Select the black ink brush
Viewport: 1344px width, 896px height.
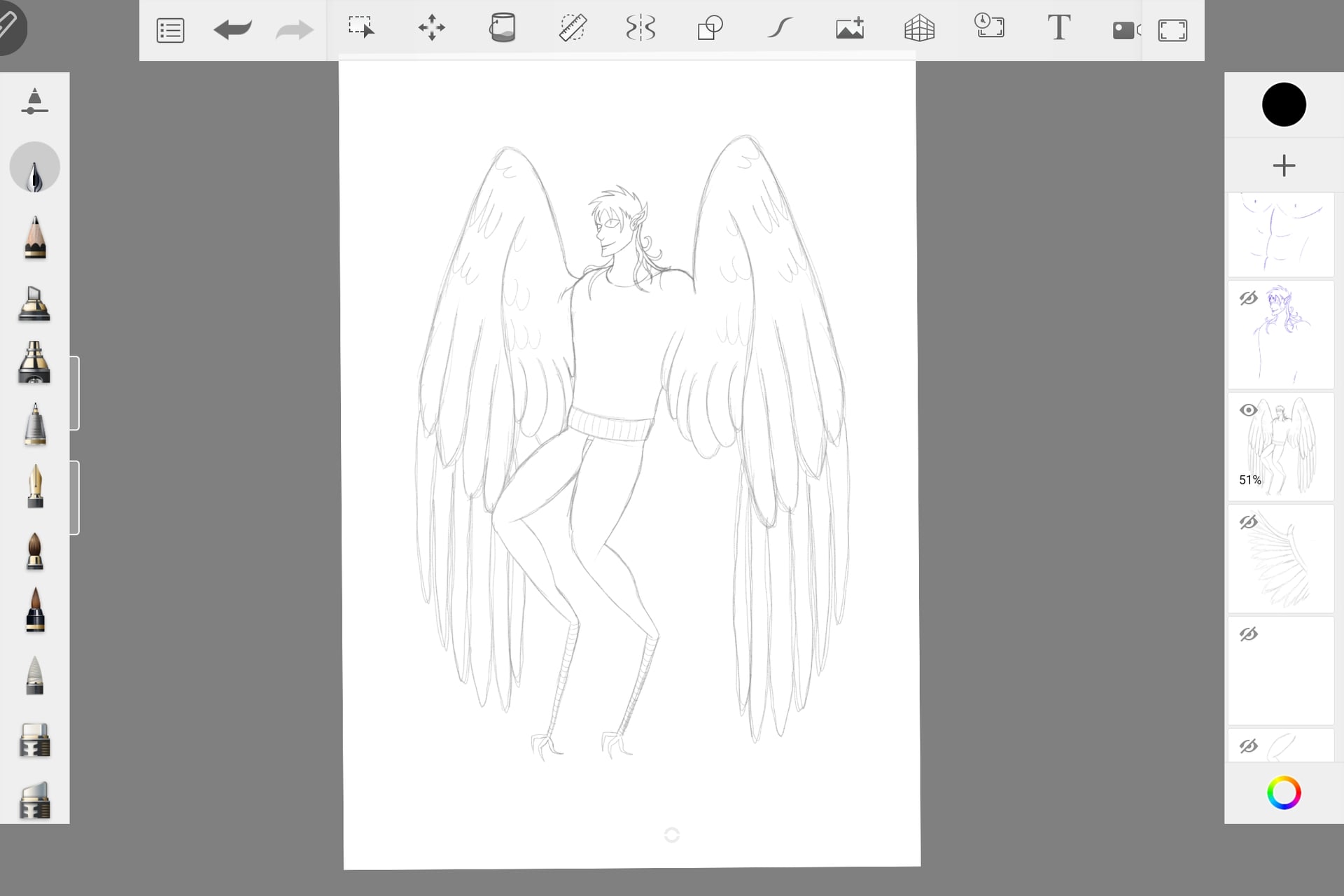coord(35,610)
